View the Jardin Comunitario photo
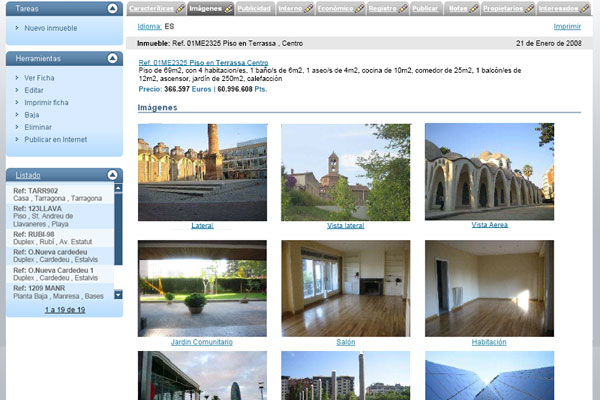600x400 pixels. point(202,288)
